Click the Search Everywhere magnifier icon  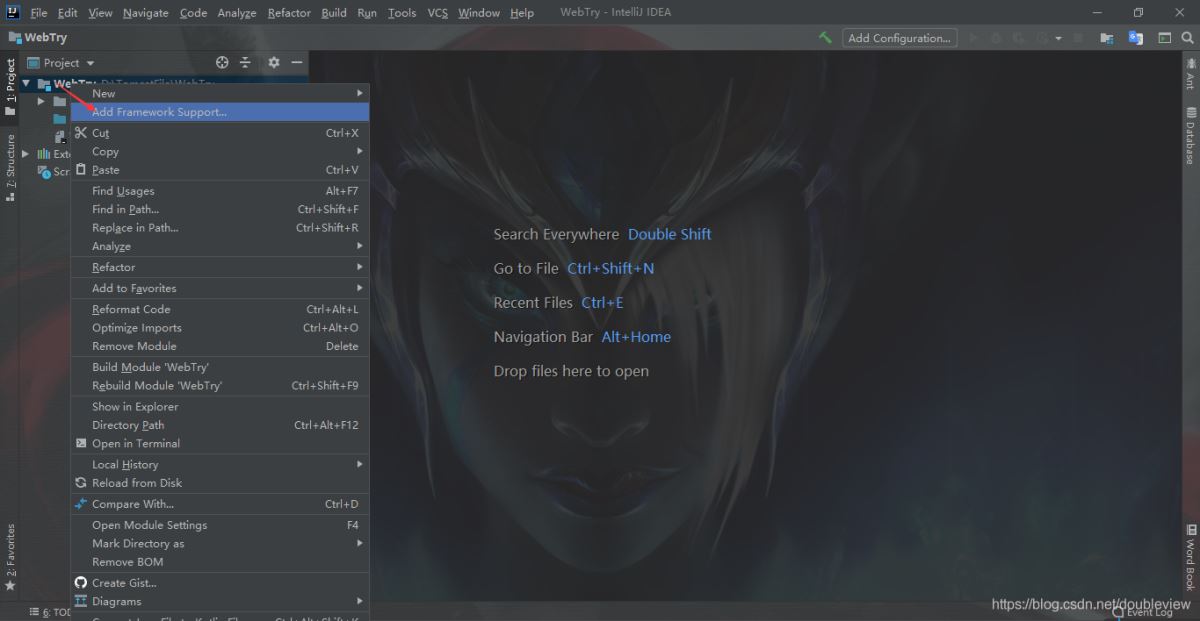[x=1187, y=38]
